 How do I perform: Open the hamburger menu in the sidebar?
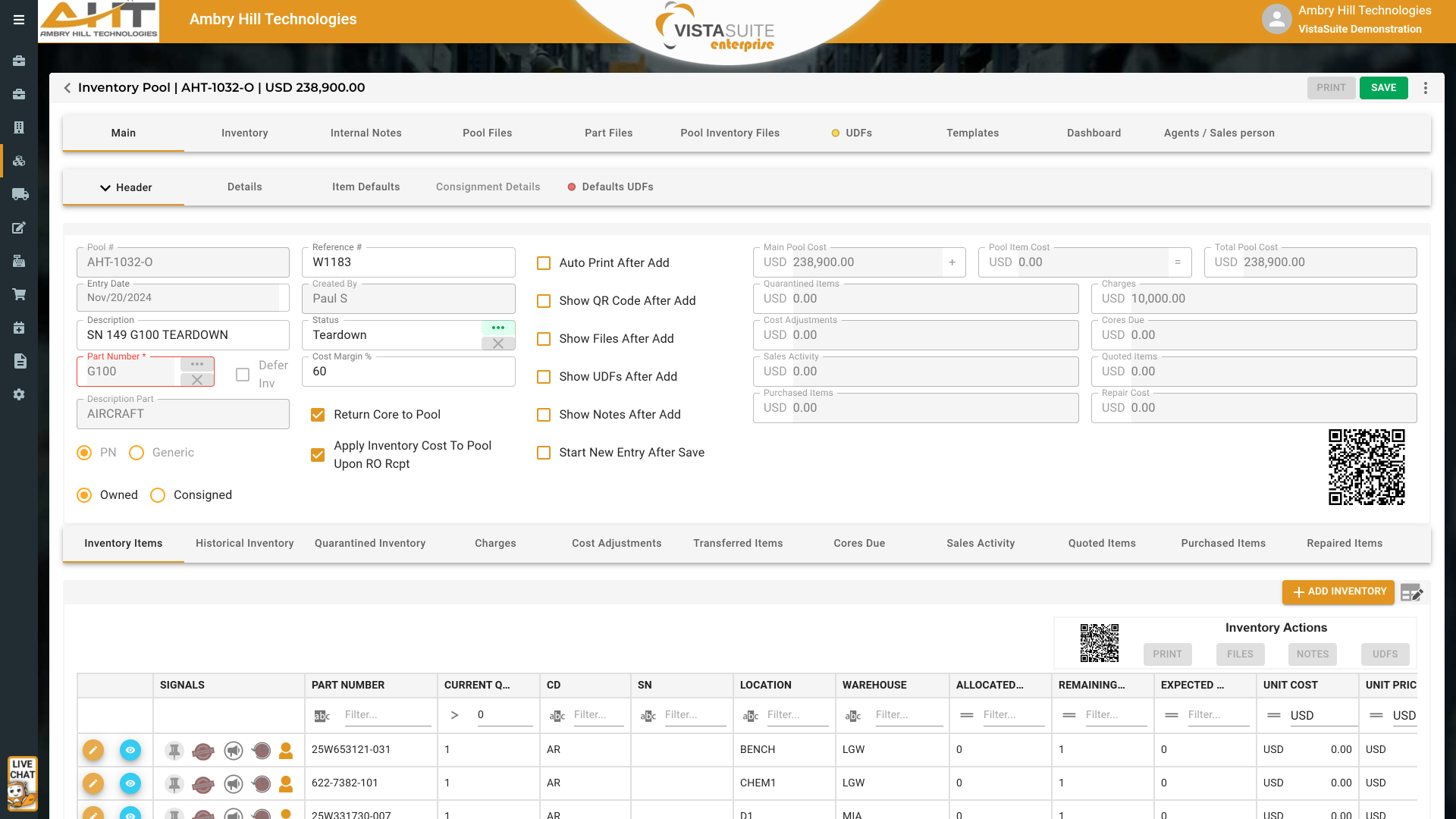coord(19,20)
